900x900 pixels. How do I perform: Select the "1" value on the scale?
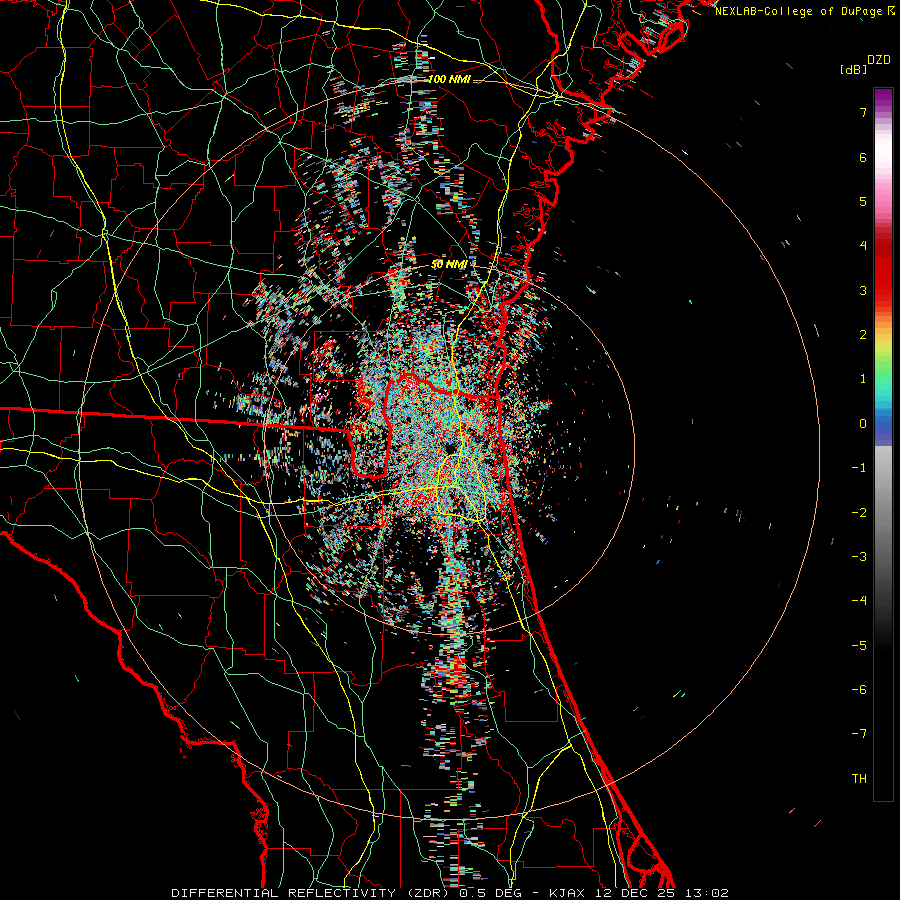[x=863, y=379]
